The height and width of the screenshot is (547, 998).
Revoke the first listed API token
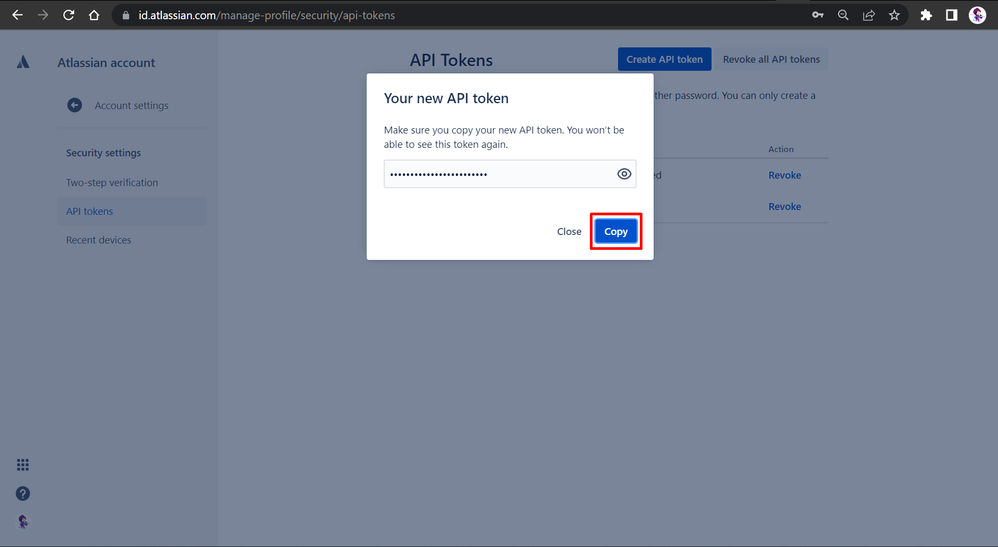click(785, 175)
